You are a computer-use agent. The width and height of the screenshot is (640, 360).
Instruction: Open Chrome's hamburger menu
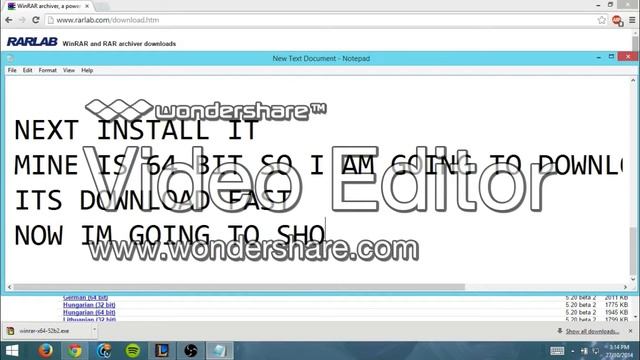click(x=632, y=20)
